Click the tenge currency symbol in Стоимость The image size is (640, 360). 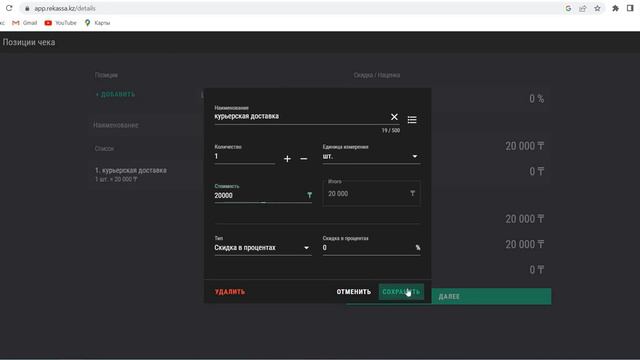point(309,196)
